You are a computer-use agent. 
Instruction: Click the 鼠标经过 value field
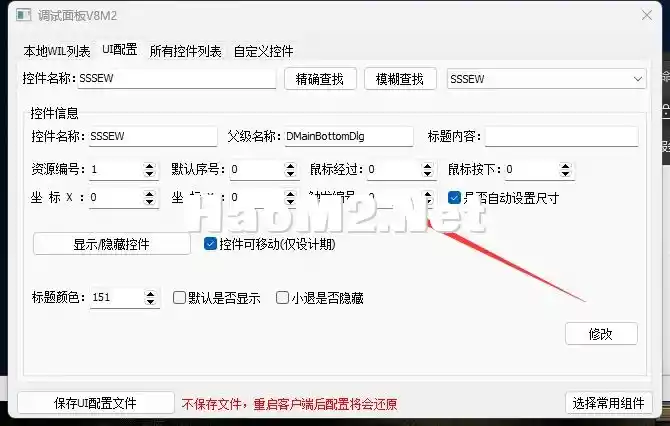394,170
